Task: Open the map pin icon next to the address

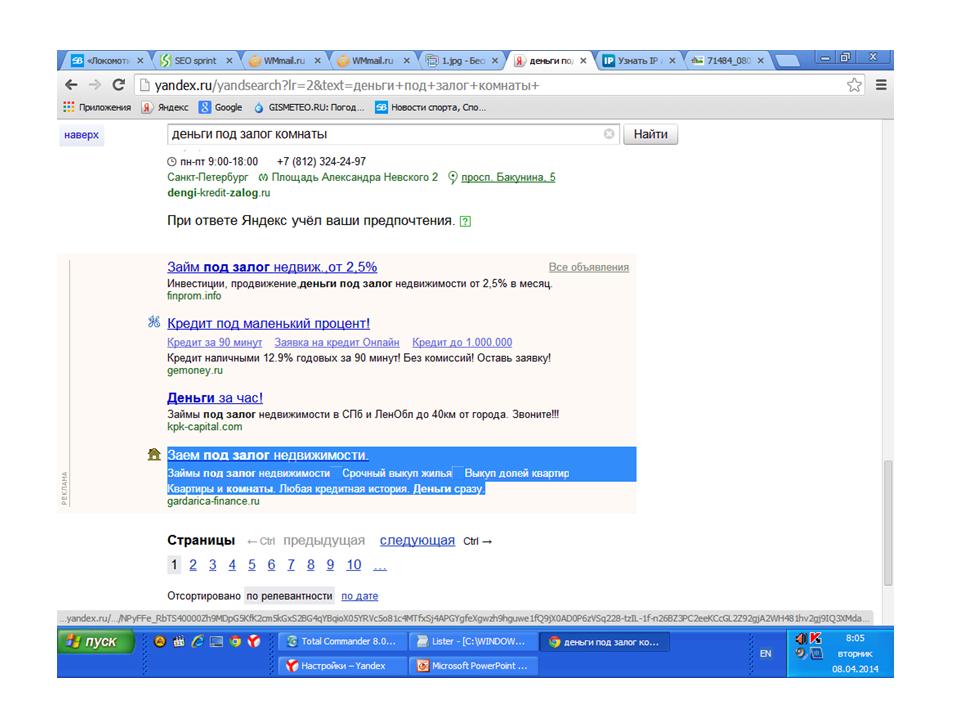Action: point(452,178)
